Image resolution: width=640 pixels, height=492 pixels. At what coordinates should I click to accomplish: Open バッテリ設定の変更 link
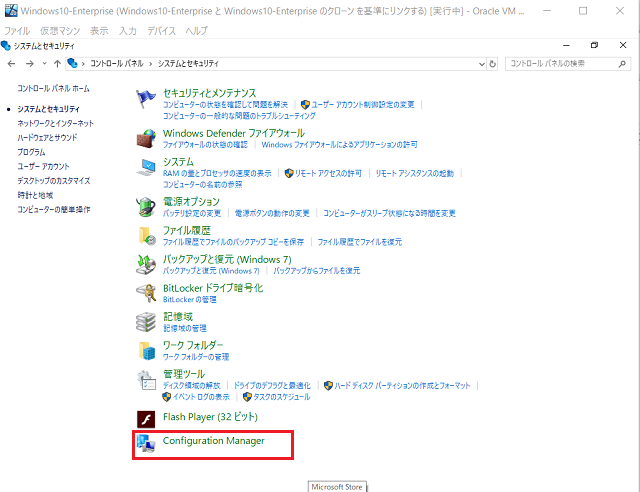[x=192, y=213]
